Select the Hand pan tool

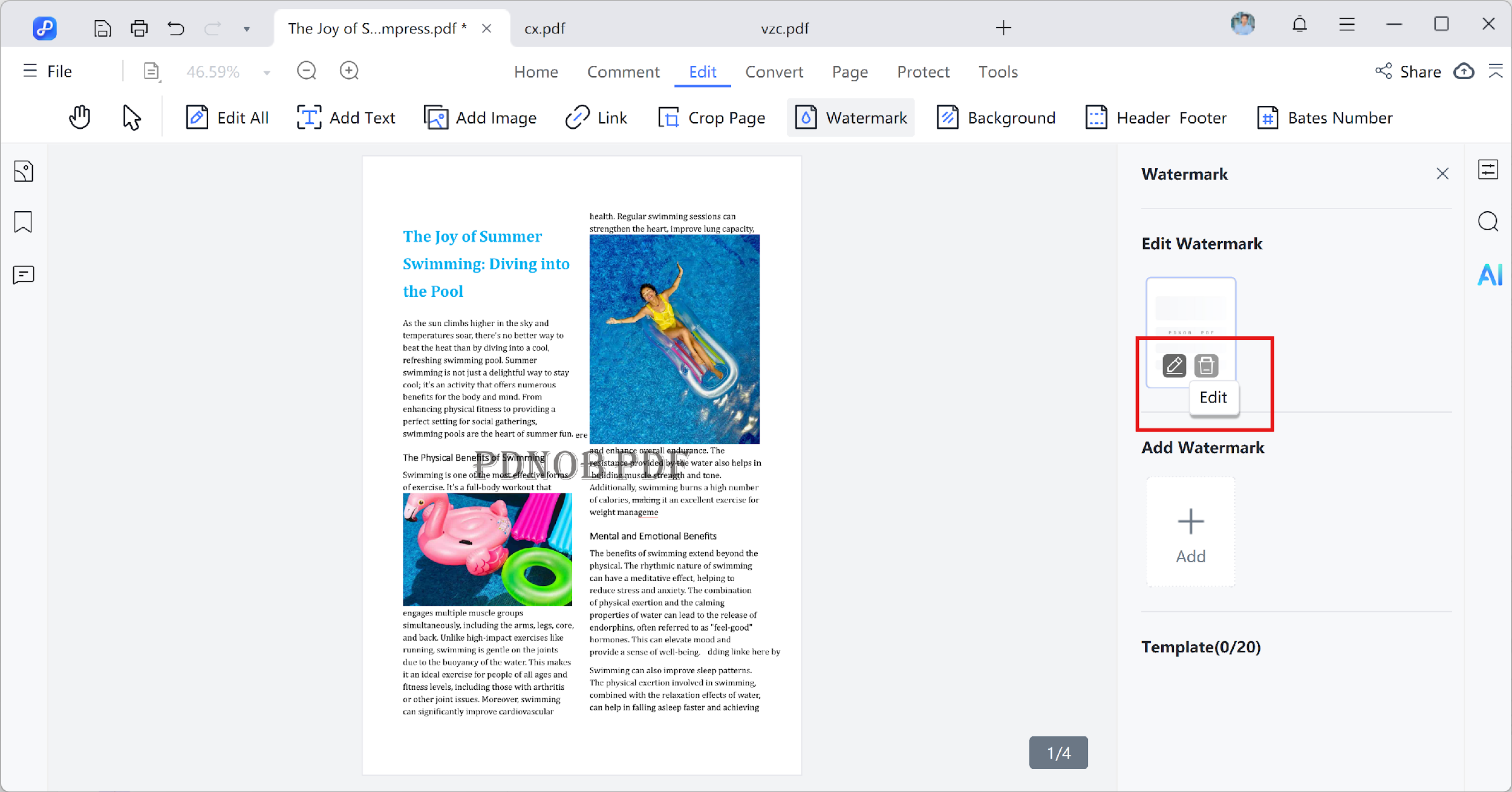point(79,117)
